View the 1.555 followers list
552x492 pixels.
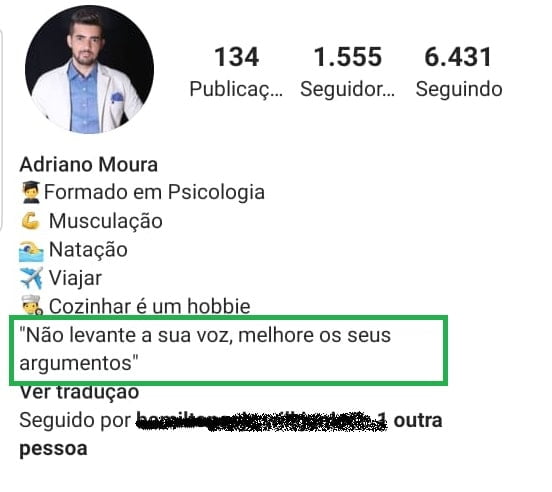point(347,57)
